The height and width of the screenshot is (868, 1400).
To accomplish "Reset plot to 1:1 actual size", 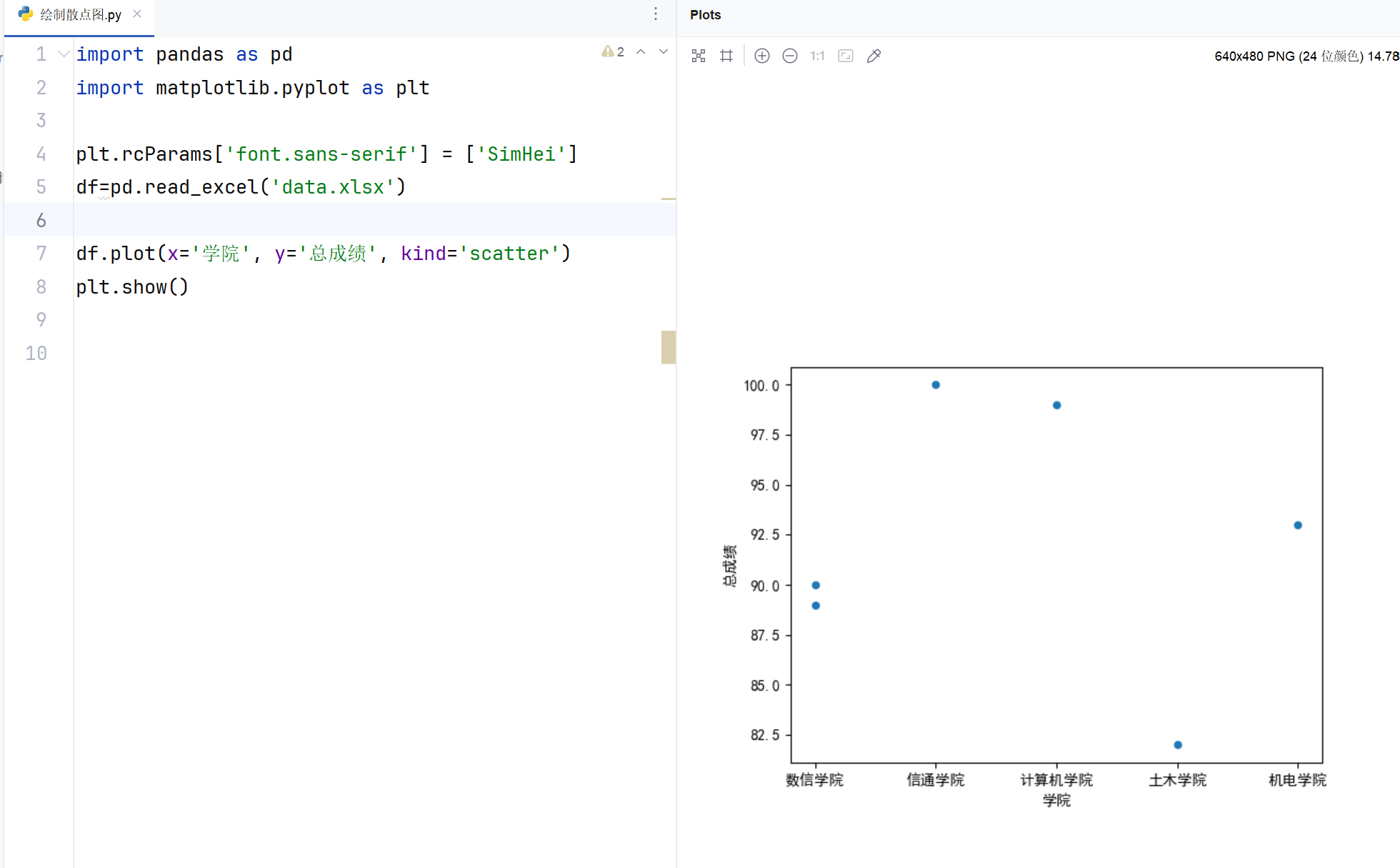I will 817,56.
